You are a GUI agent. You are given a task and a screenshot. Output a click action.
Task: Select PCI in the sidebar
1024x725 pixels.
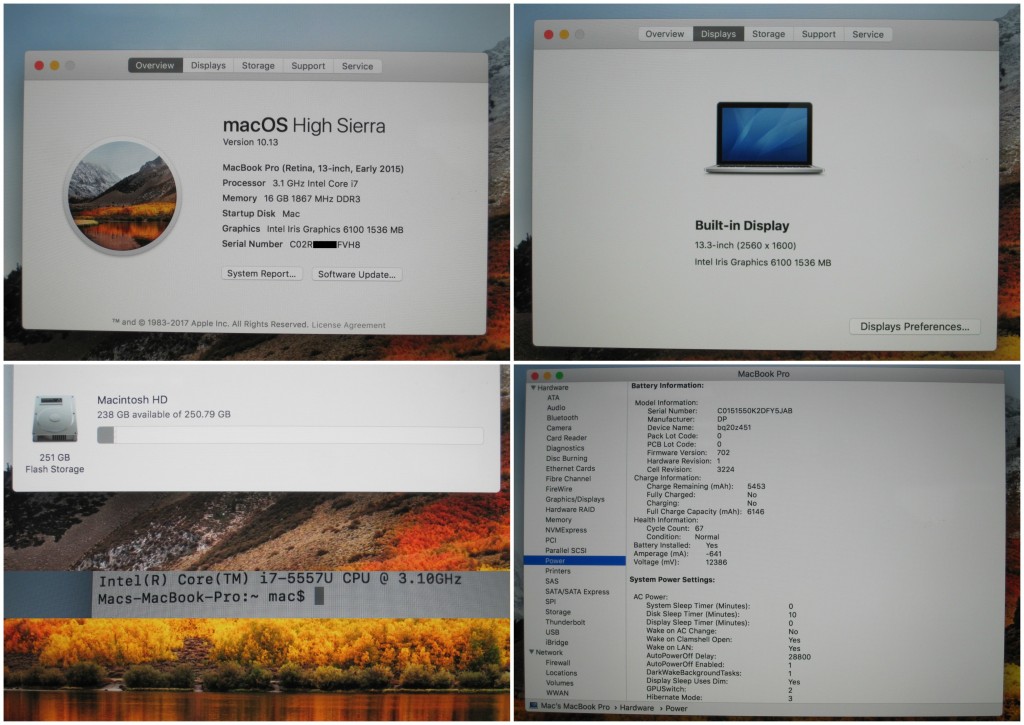coord(551,540)
